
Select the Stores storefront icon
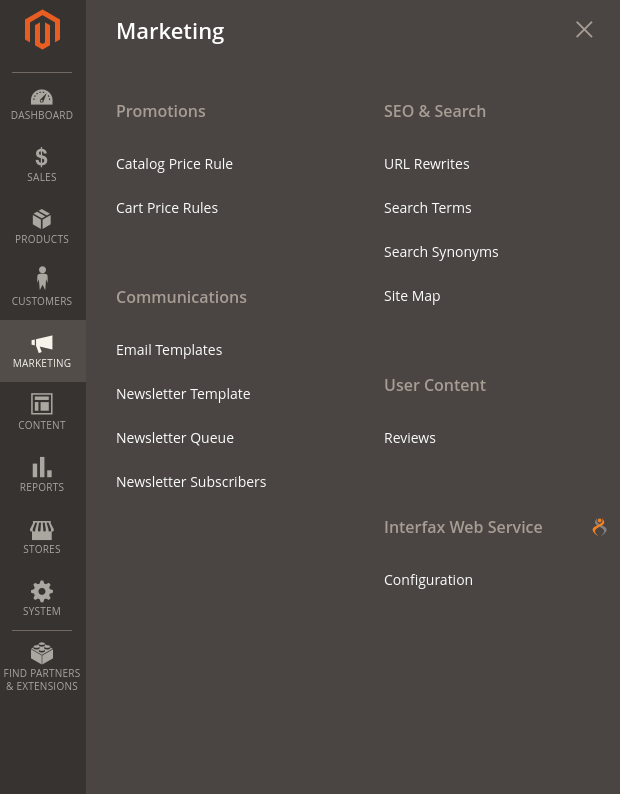pos(42,530)
